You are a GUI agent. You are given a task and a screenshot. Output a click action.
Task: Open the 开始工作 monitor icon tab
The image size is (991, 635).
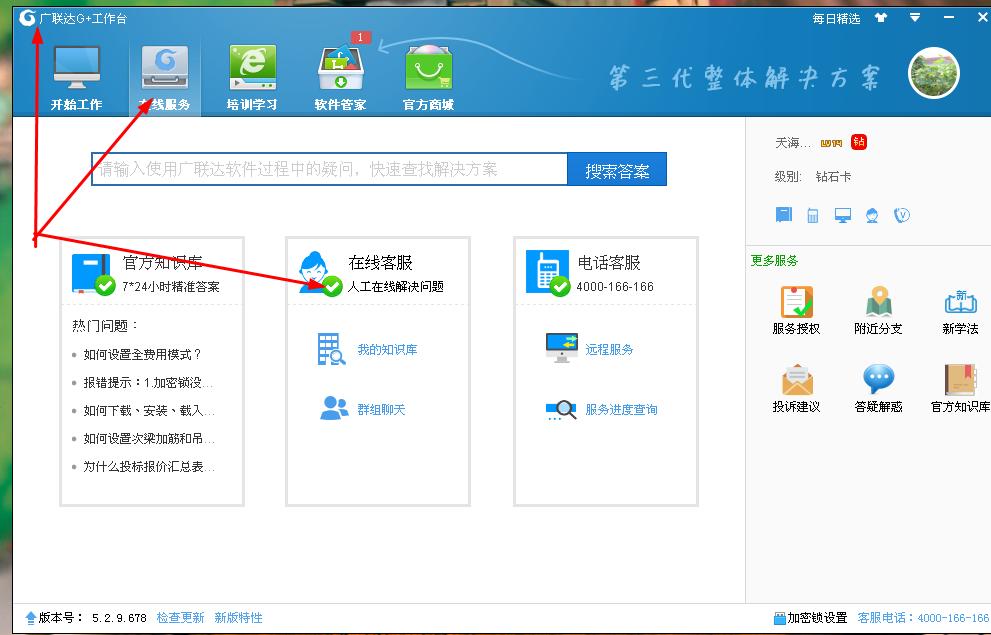point(76,78)
